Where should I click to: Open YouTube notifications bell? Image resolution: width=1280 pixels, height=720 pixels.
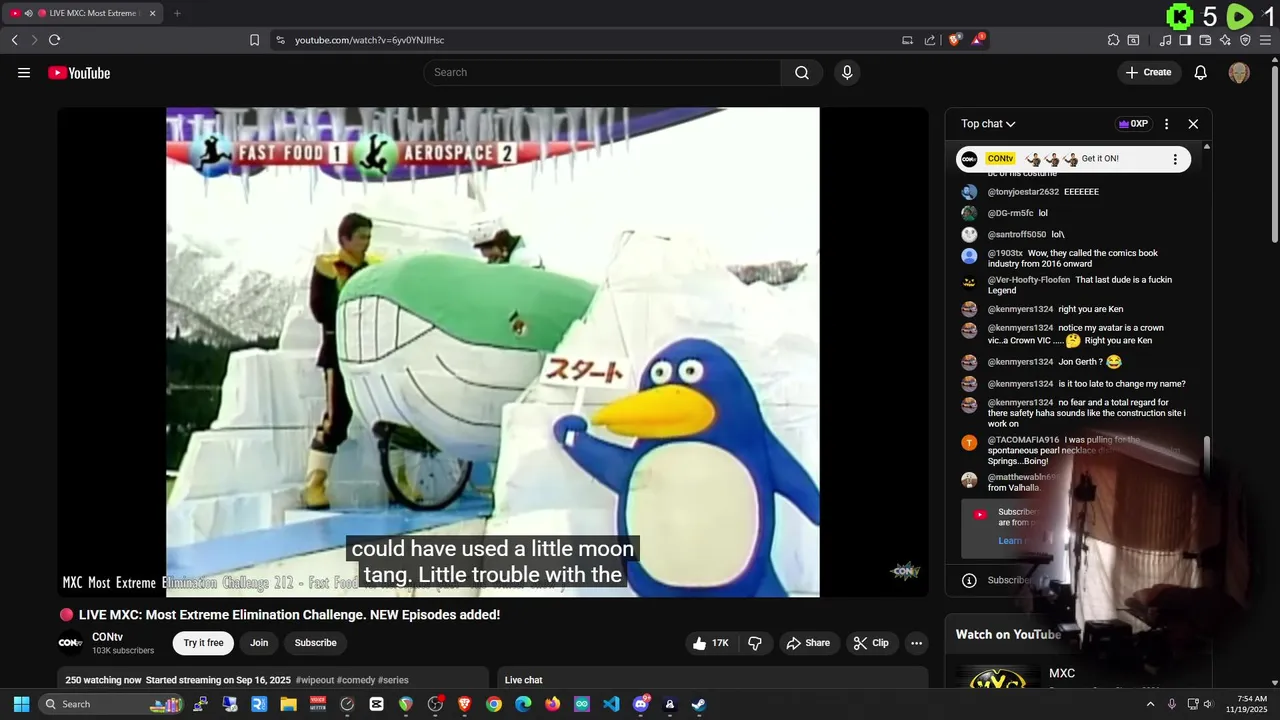coord(1201,72)
